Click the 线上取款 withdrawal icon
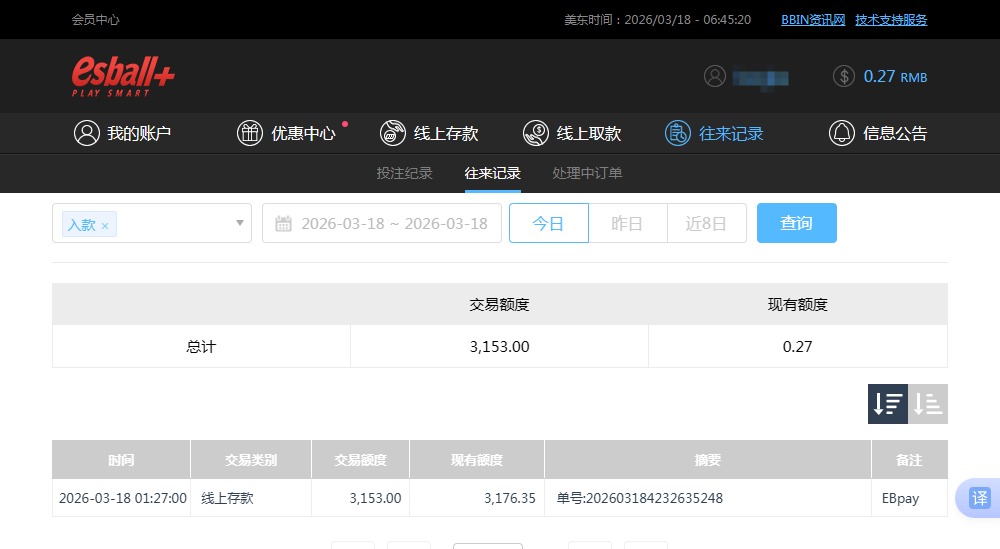The height and width of the screenshot is (549, 1000). click(536, 133)
